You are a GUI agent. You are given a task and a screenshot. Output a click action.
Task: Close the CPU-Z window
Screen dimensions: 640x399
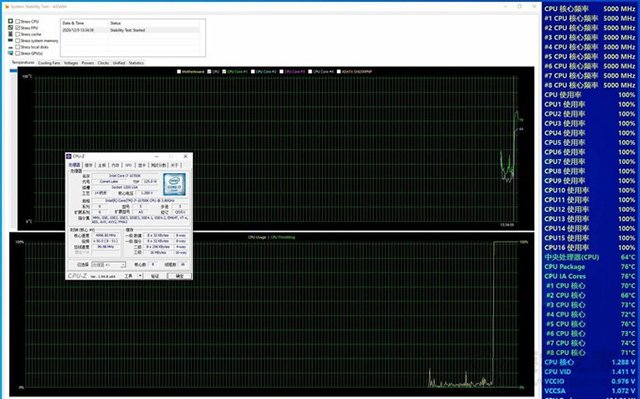coord(186,156)
